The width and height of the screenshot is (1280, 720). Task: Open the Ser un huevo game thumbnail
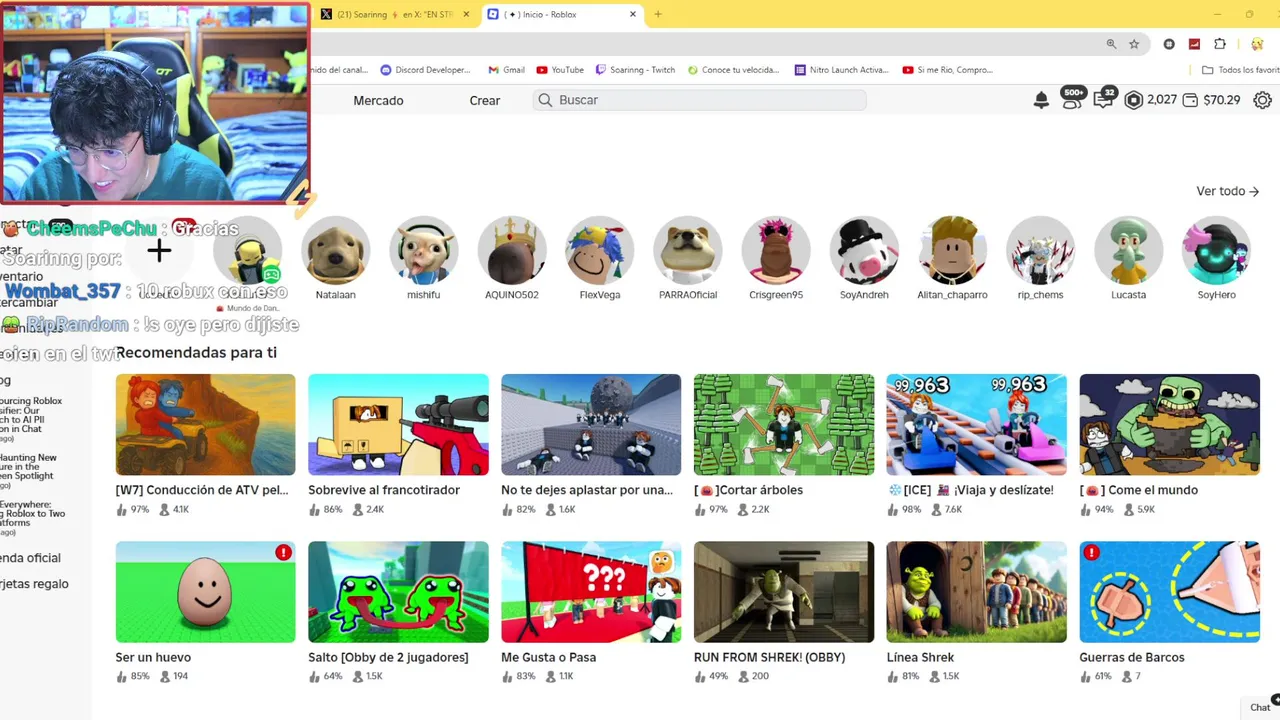click(x=205, y=592)
